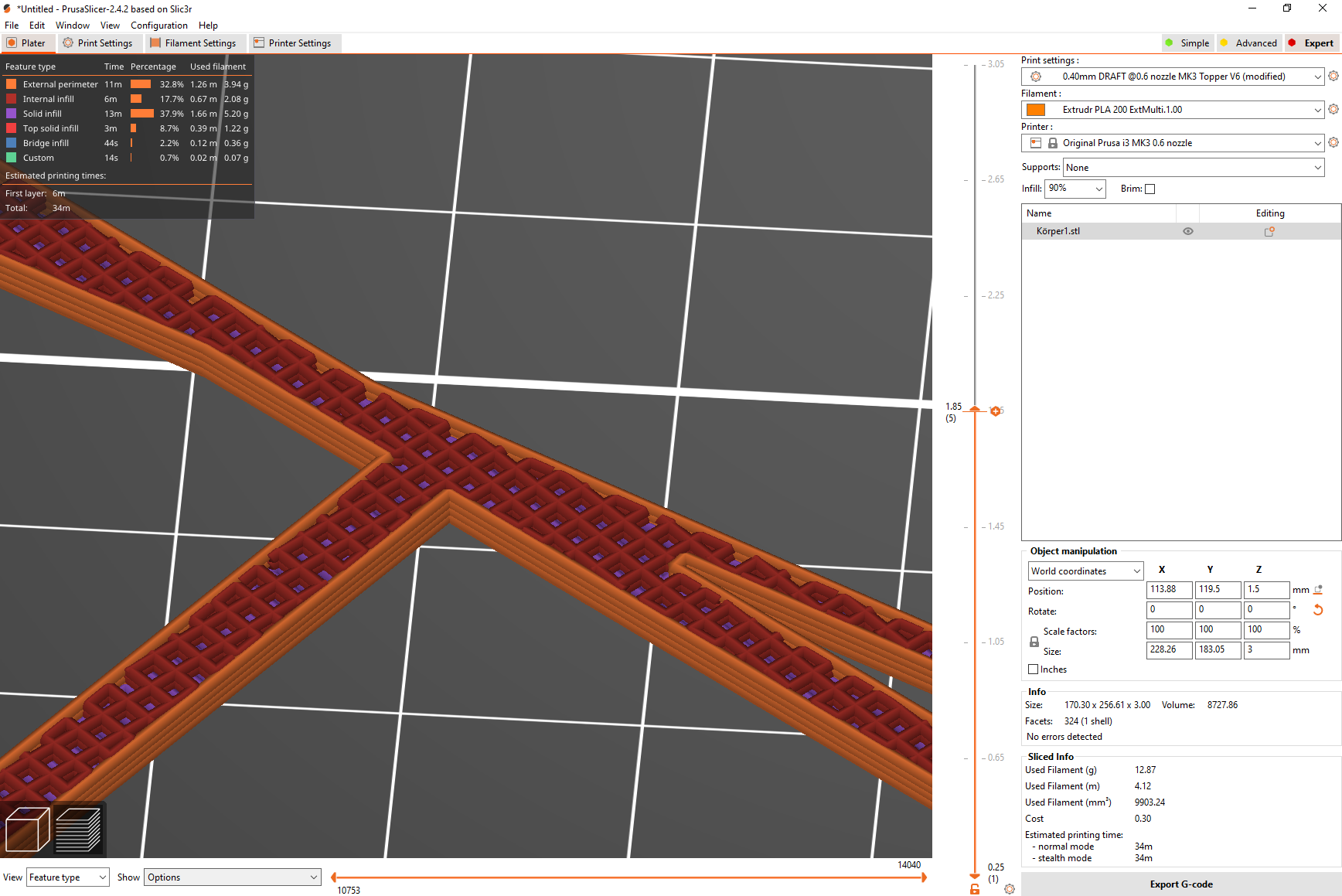
Task: Toggle visibility eye of Körper1.stl
Action: (1188, 231)
